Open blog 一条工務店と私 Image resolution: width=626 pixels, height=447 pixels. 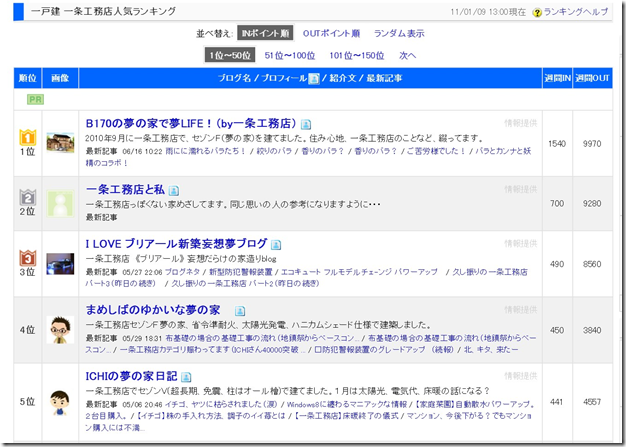125,190
